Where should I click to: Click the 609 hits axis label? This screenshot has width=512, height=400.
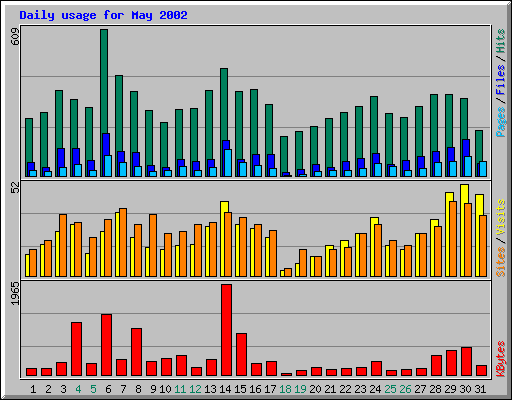pyautogui.click(x=15, y=37)
